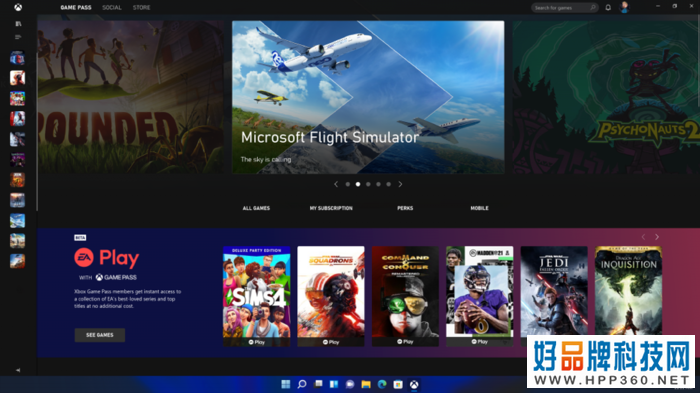Collapse the left sidebar arrow
This screenshot has height=393, width=700.
(18, 370)
